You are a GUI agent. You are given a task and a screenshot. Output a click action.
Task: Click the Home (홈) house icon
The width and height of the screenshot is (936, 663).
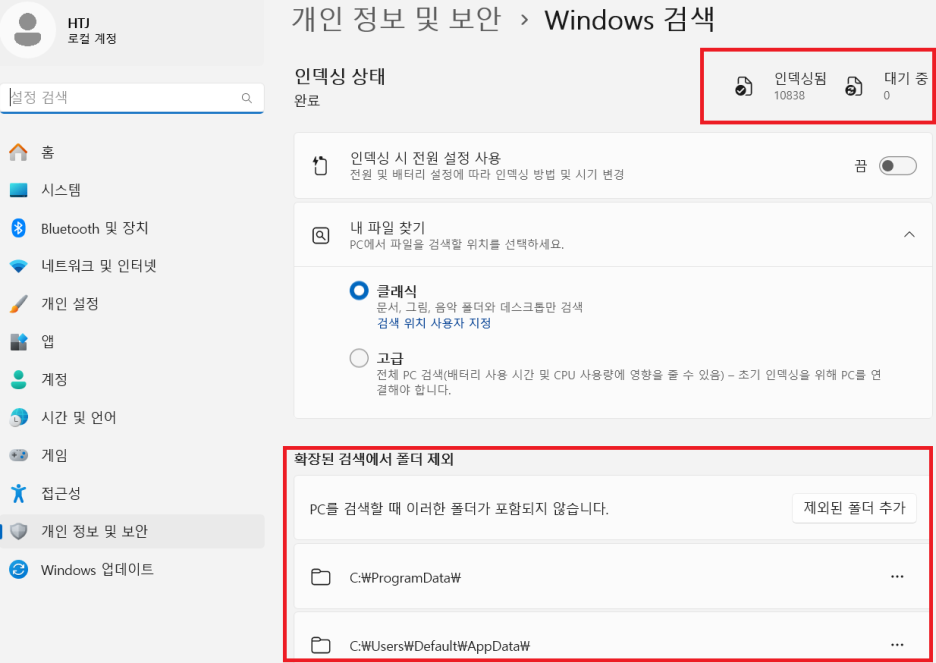point(19,153)
